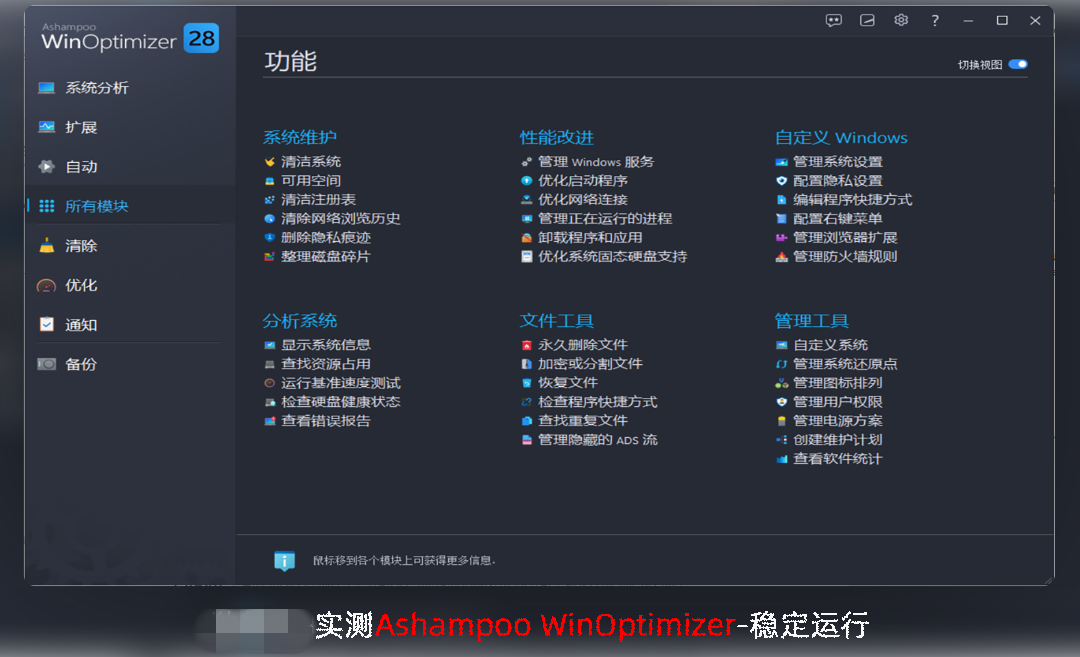Click the shield icon beside 配置隐私设置

pyautogui.click(x=781, y=181)
